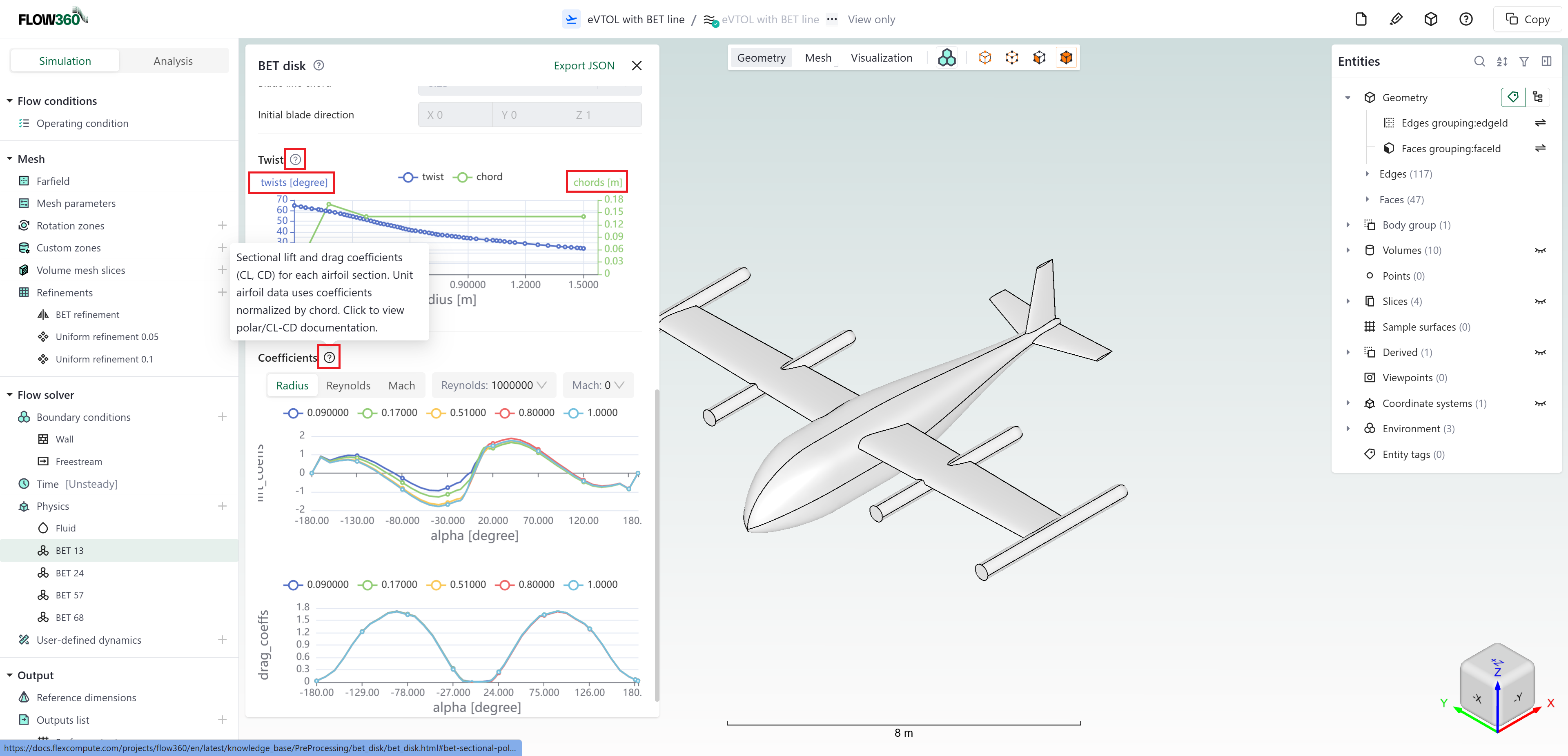1568x756 pixels.
Task: Select the solid shaded cube display mode icon
Action: [x=1066, y=57]
